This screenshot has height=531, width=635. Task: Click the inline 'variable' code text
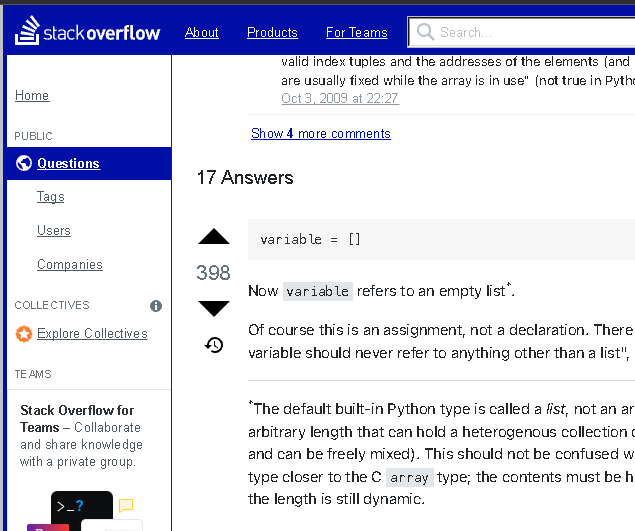click(318, 291)
